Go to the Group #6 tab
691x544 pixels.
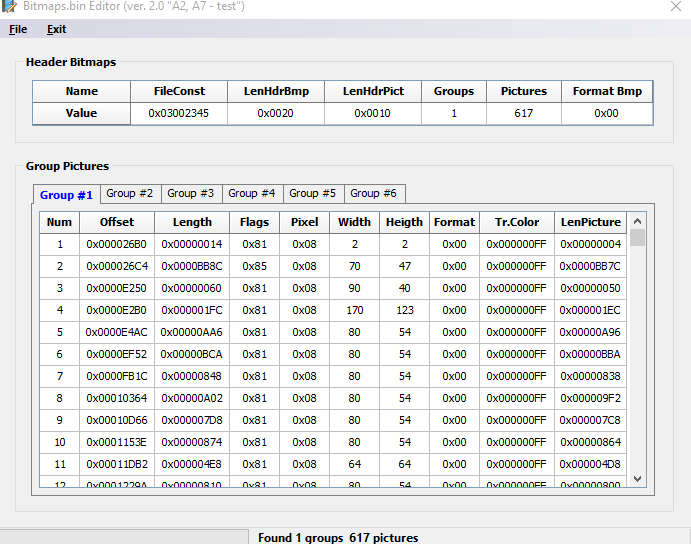pyautogui.click(x=373, y=193)
